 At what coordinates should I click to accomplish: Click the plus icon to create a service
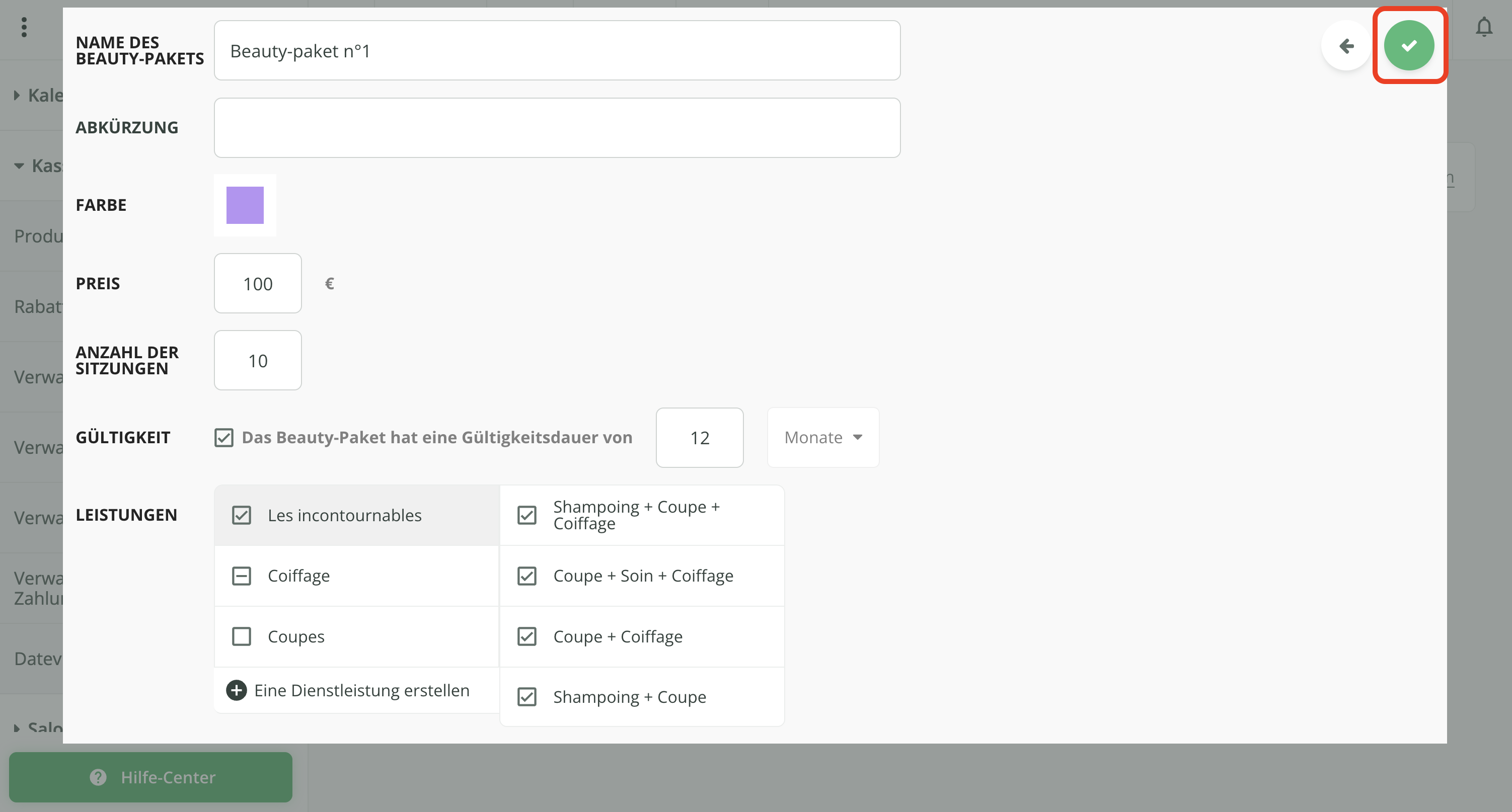[236, 690]
